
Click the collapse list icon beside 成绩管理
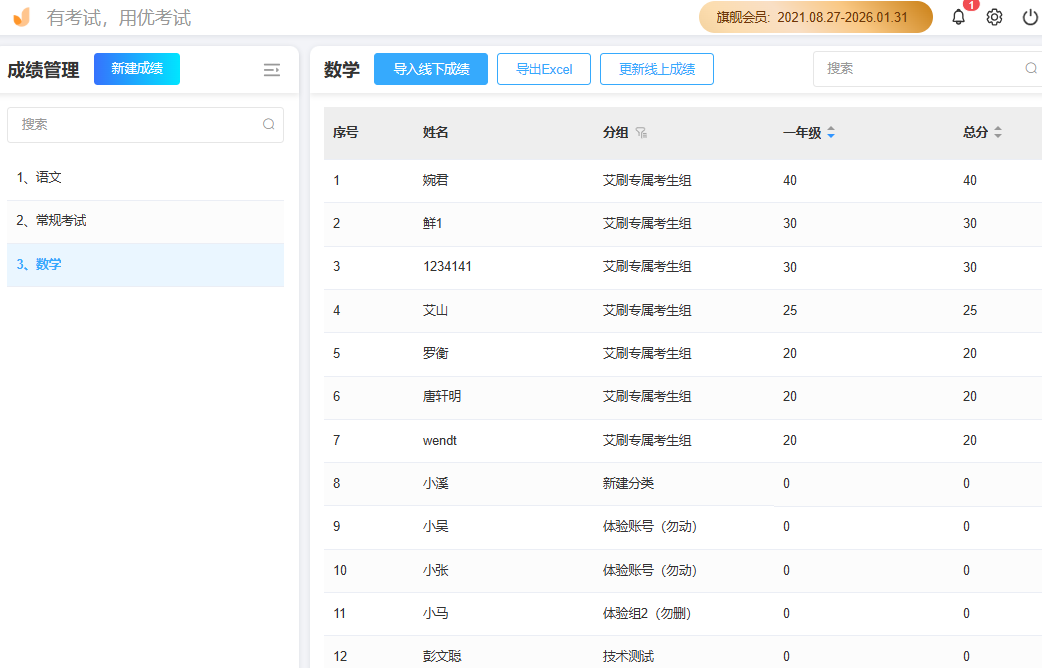[271, 70]
